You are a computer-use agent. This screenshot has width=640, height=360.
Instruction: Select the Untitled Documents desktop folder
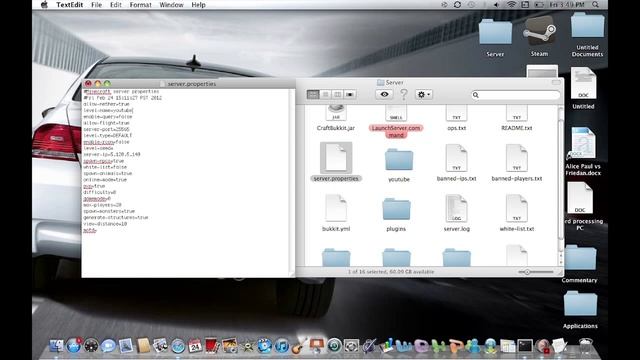tap(587, 35)
